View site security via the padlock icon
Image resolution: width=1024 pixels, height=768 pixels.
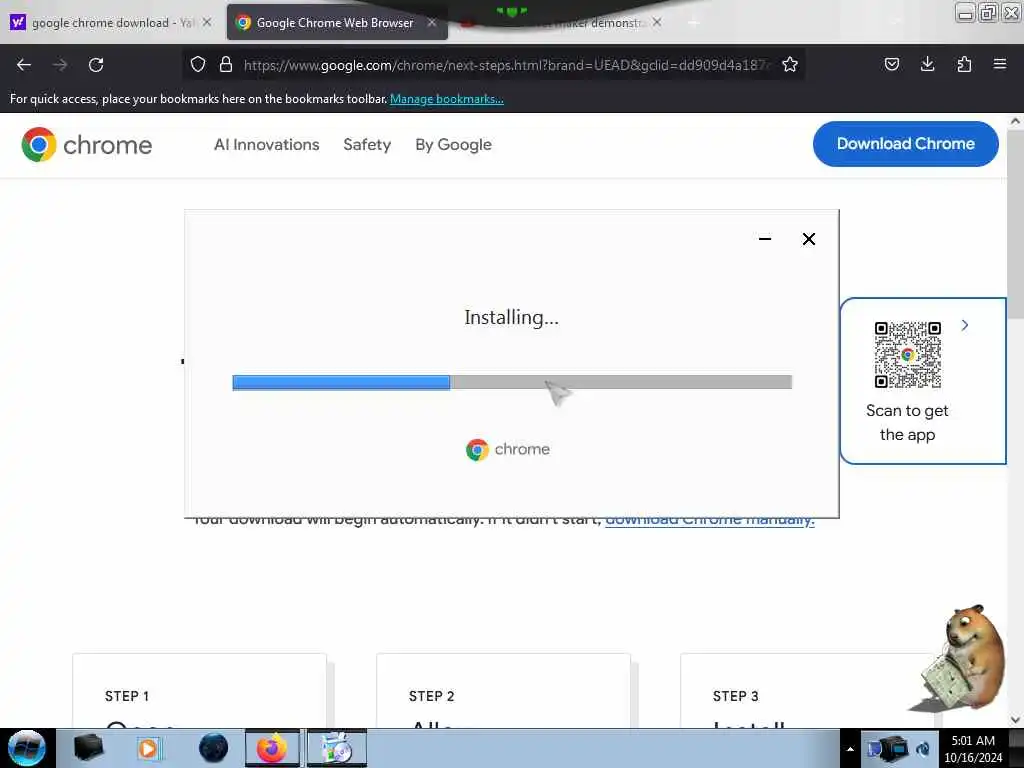pyautogui.click(x=226, y=64)
